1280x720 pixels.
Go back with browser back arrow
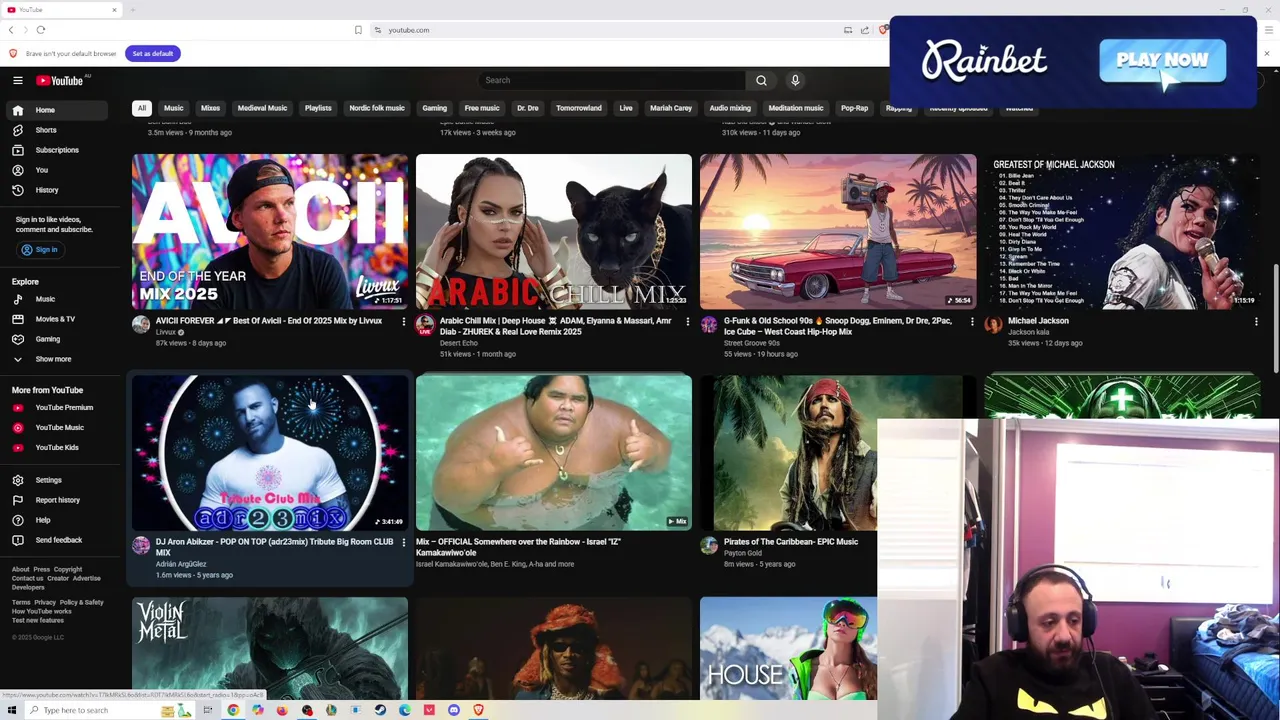coord(11,30)
